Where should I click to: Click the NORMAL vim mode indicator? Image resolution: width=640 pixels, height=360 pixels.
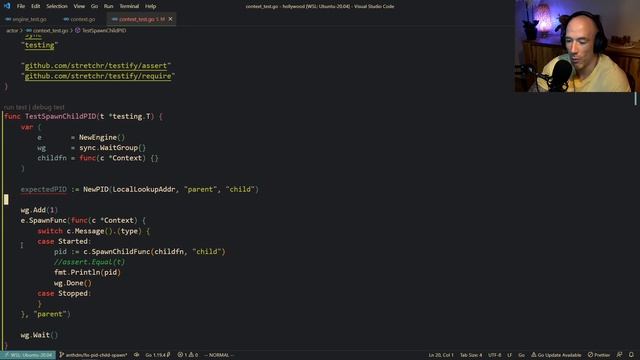coord(219,355)
